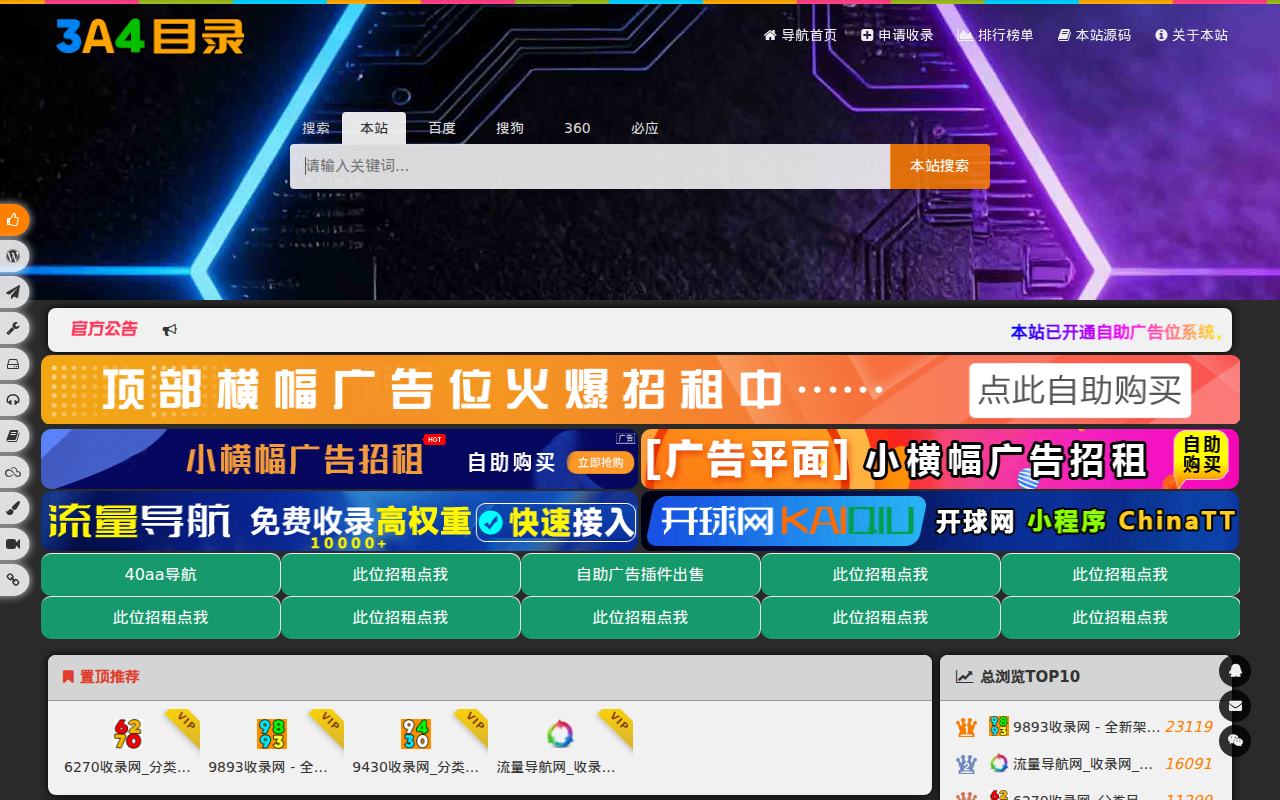Click the orange thumbs-up icon in left sidebar

(x=13, y=219)
